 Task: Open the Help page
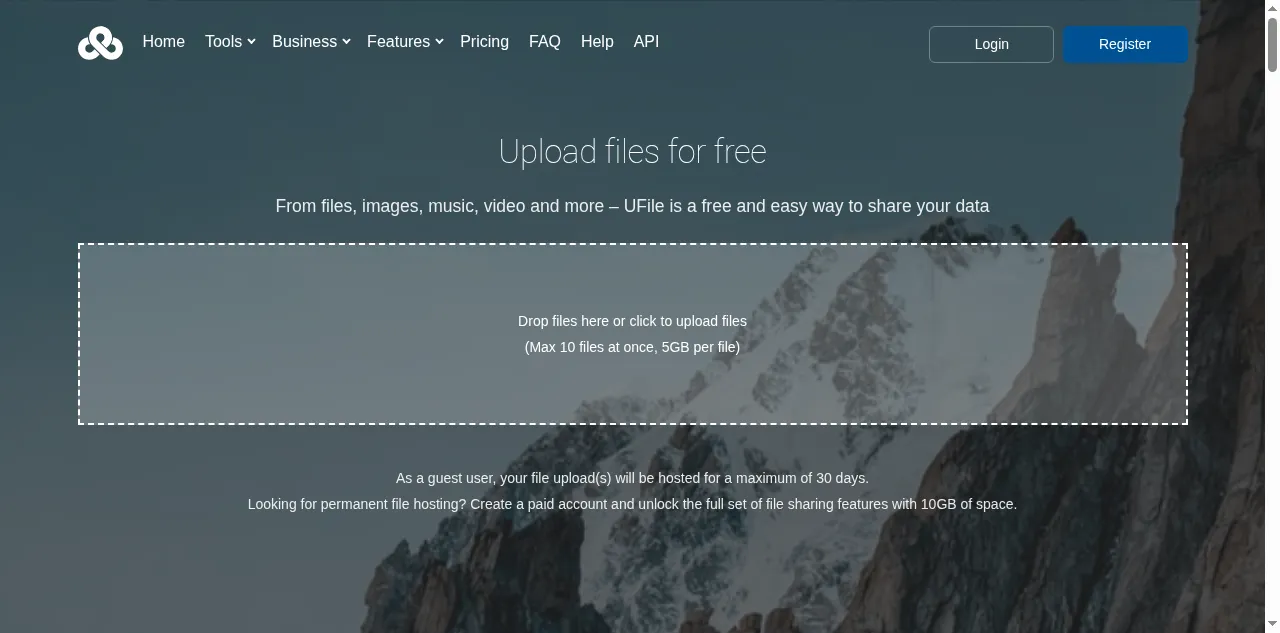(597, 42)
